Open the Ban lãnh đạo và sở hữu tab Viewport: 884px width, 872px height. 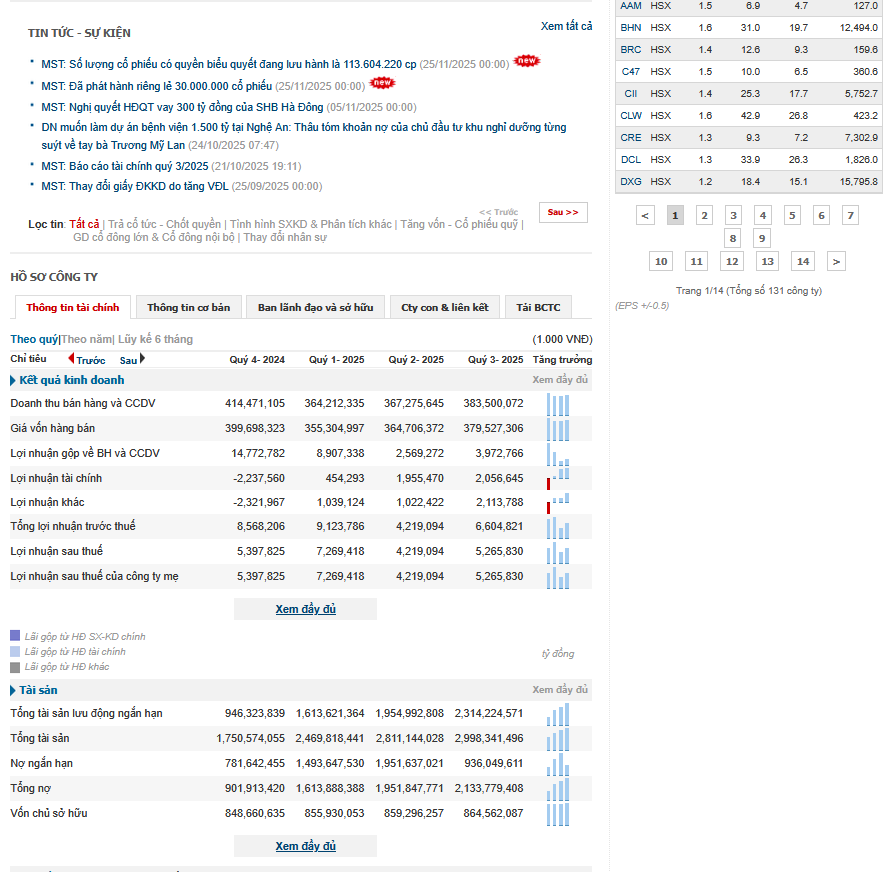tap(316, 307)
